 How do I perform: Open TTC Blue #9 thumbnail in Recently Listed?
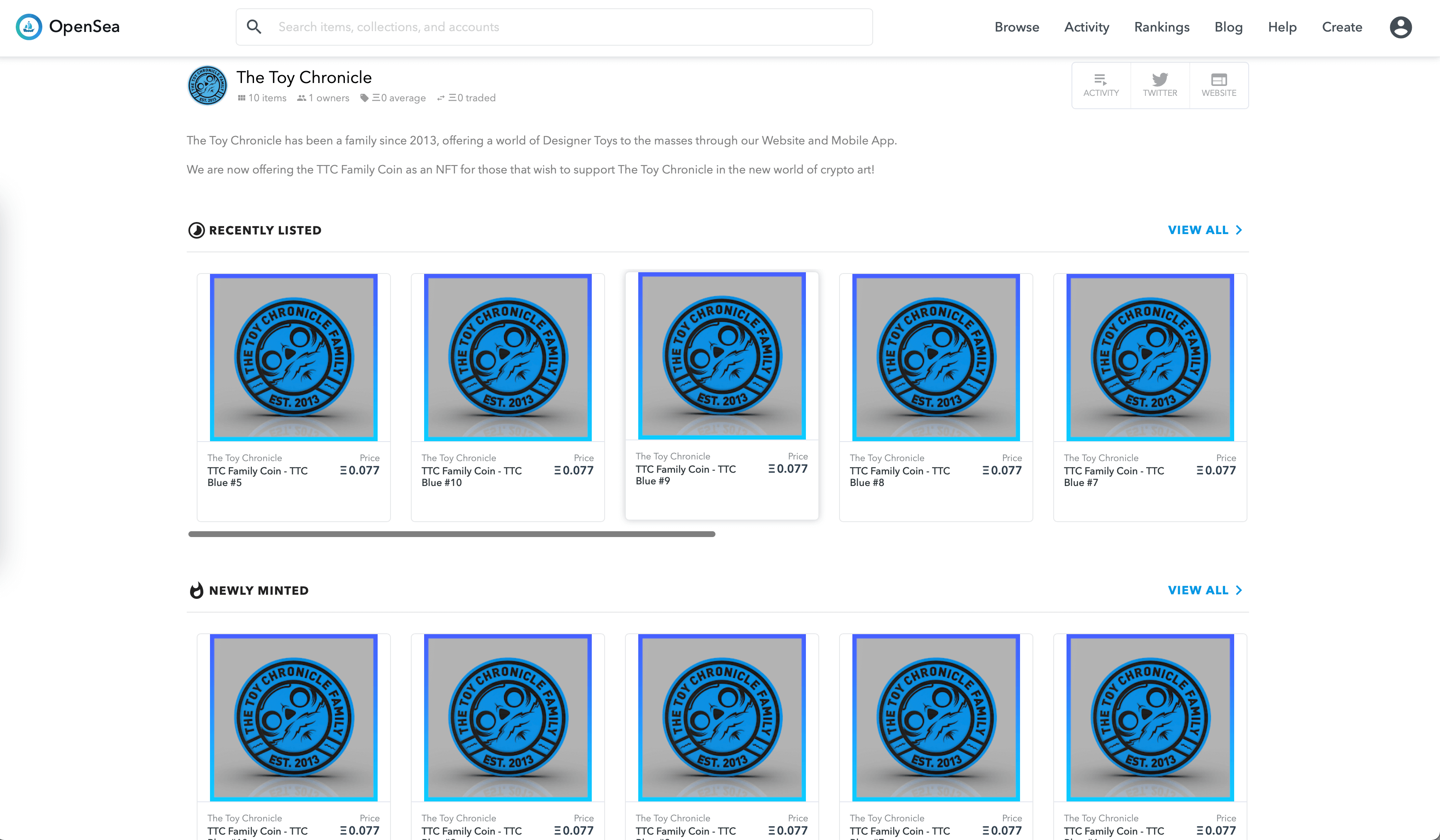click(722, 355)
